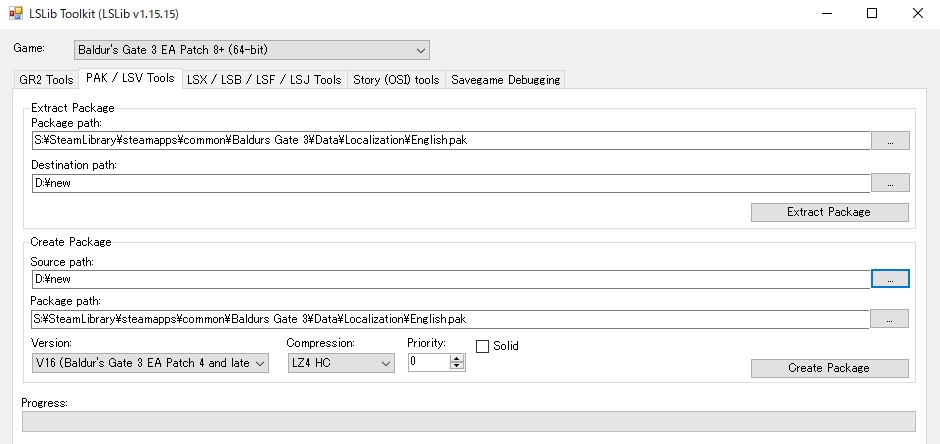Increase Priority with the up arrow
940x444 pixels.
[457, 358]
